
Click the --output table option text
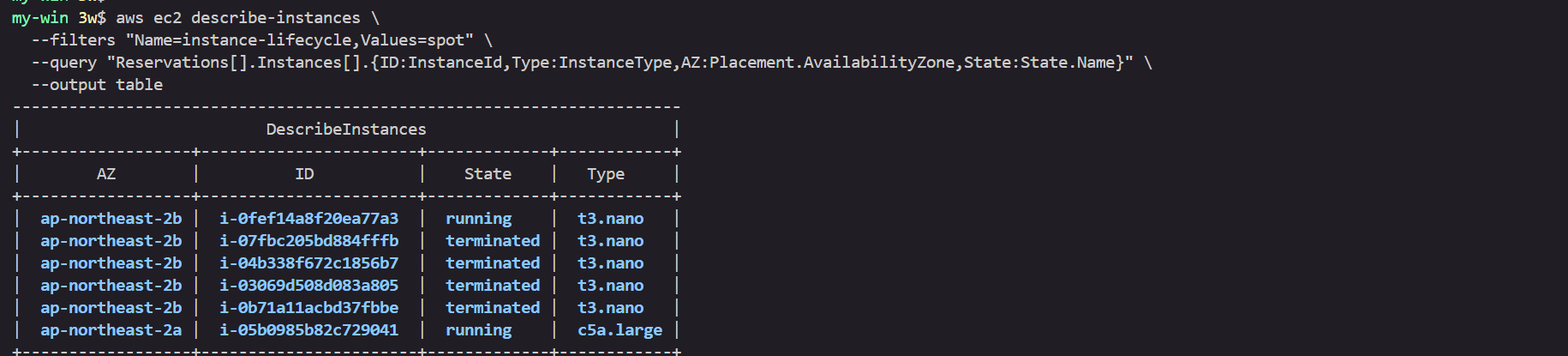point(97,85)
